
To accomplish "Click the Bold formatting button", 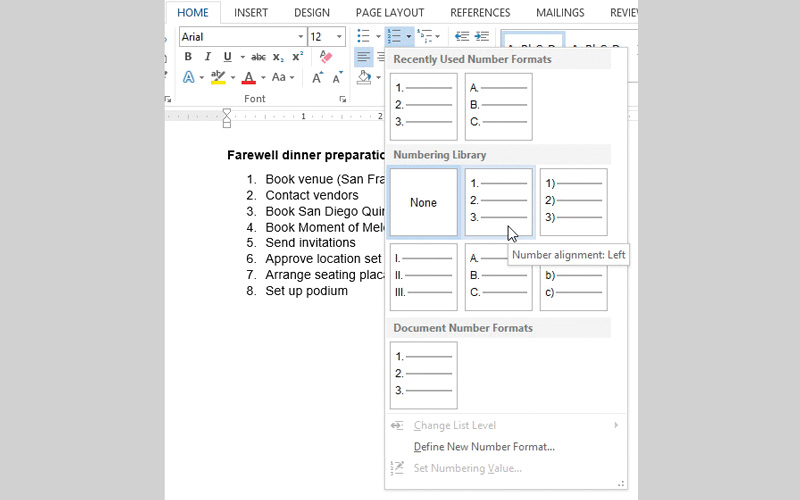I will (188, 57).
